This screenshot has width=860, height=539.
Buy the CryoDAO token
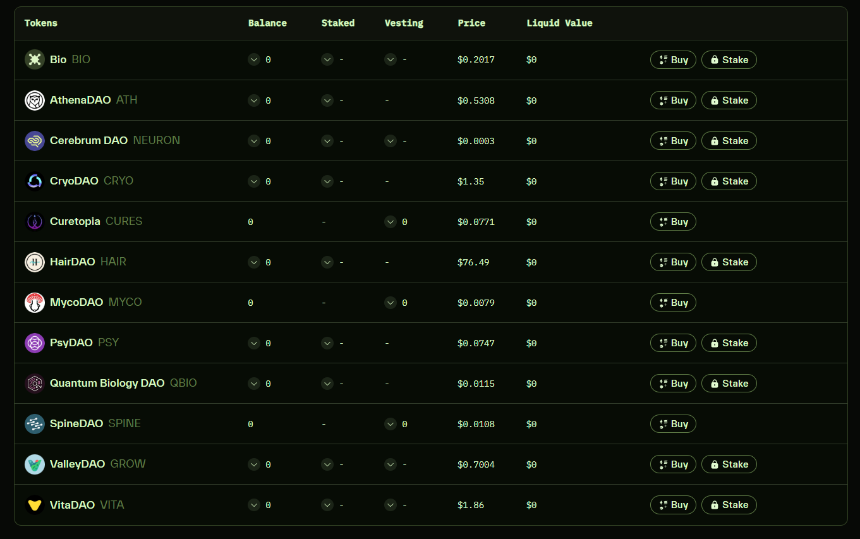[x=673, y=181]
